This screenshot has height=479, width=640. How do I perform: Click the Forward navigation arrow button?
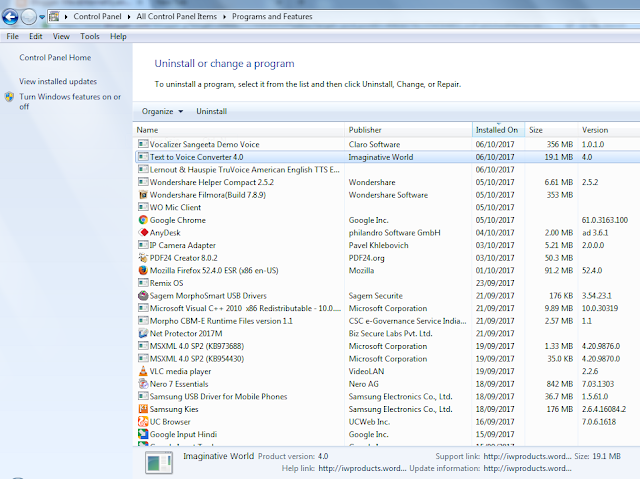coord(29,17)
